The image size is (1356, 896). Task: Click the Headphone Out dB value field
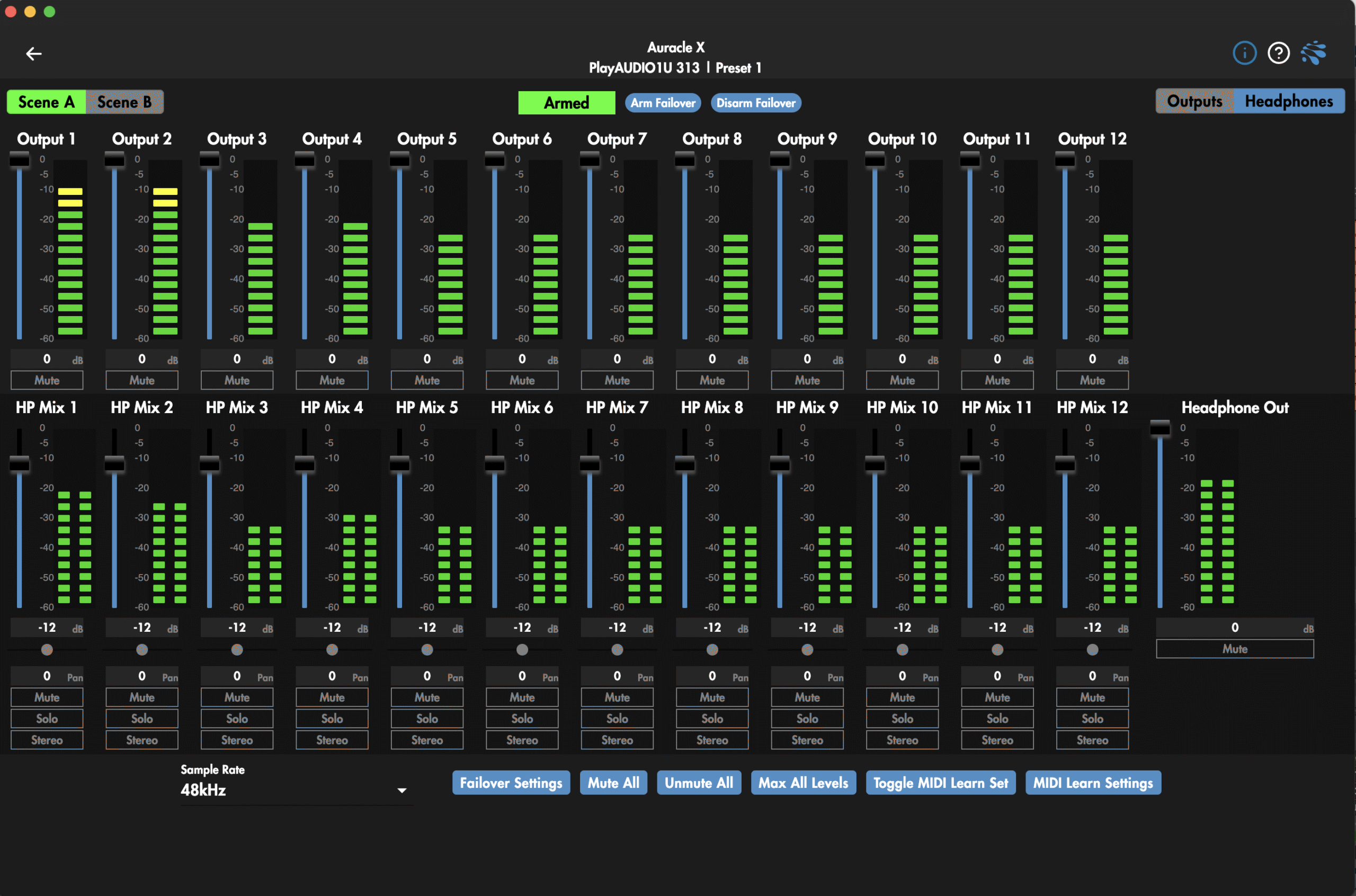pyautogui.click(x=1234, y=628)
